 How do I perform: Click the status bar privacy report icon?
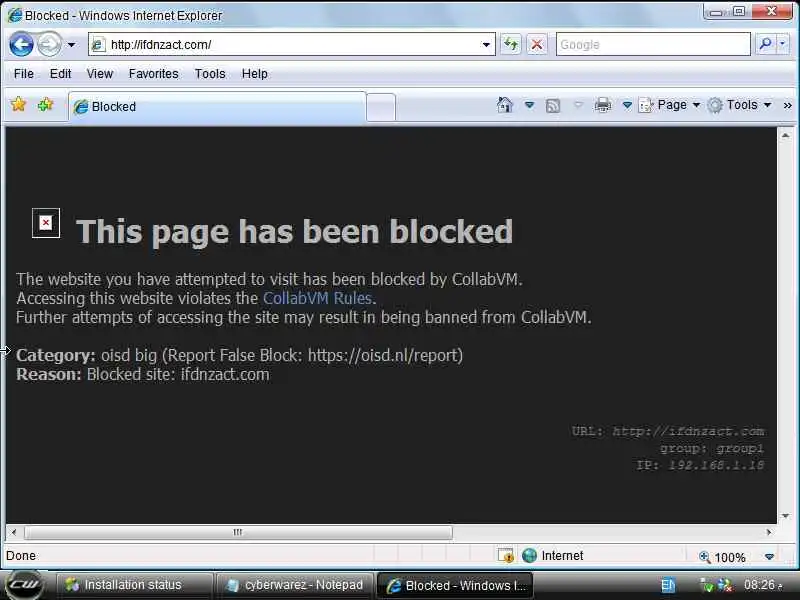[506, 555]
